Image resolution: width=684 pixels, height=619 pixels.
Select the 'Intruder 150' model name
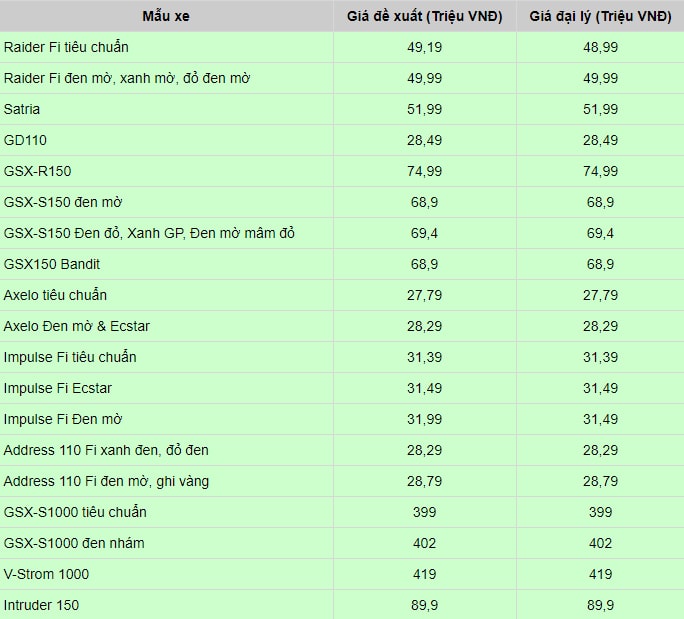(41, 605)
